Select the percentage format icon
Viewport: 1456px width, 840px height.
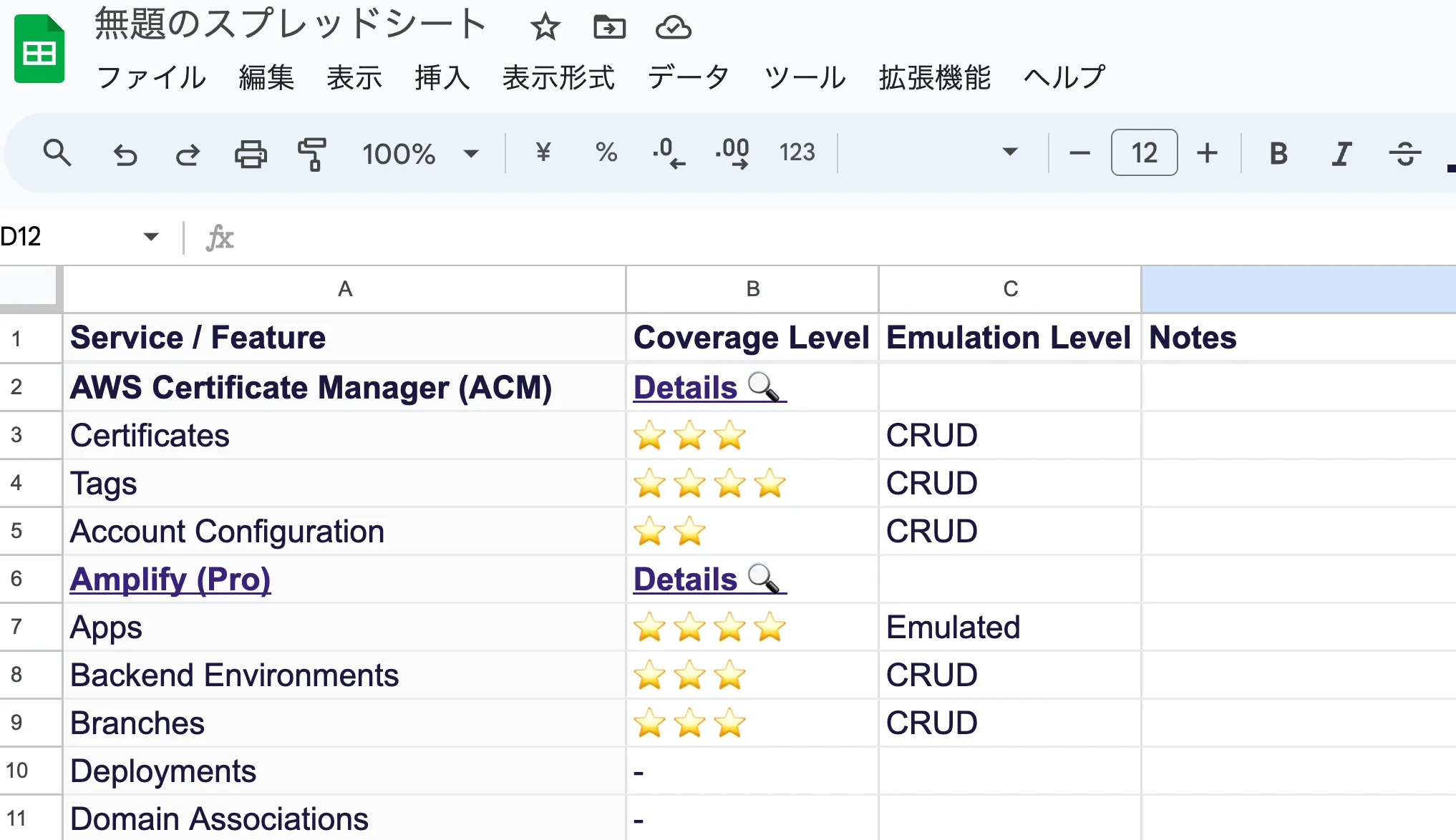(605, 153)
